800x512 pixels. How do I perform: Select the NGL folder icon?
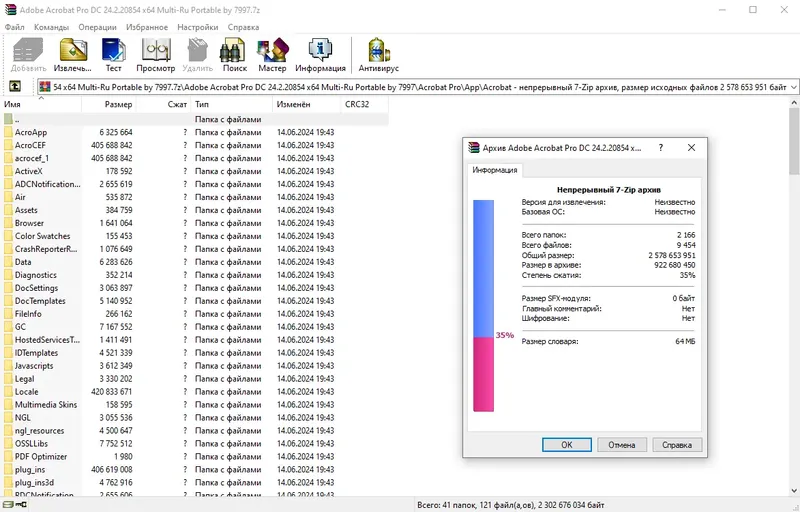pyautogui.click(x=8, y=418)
